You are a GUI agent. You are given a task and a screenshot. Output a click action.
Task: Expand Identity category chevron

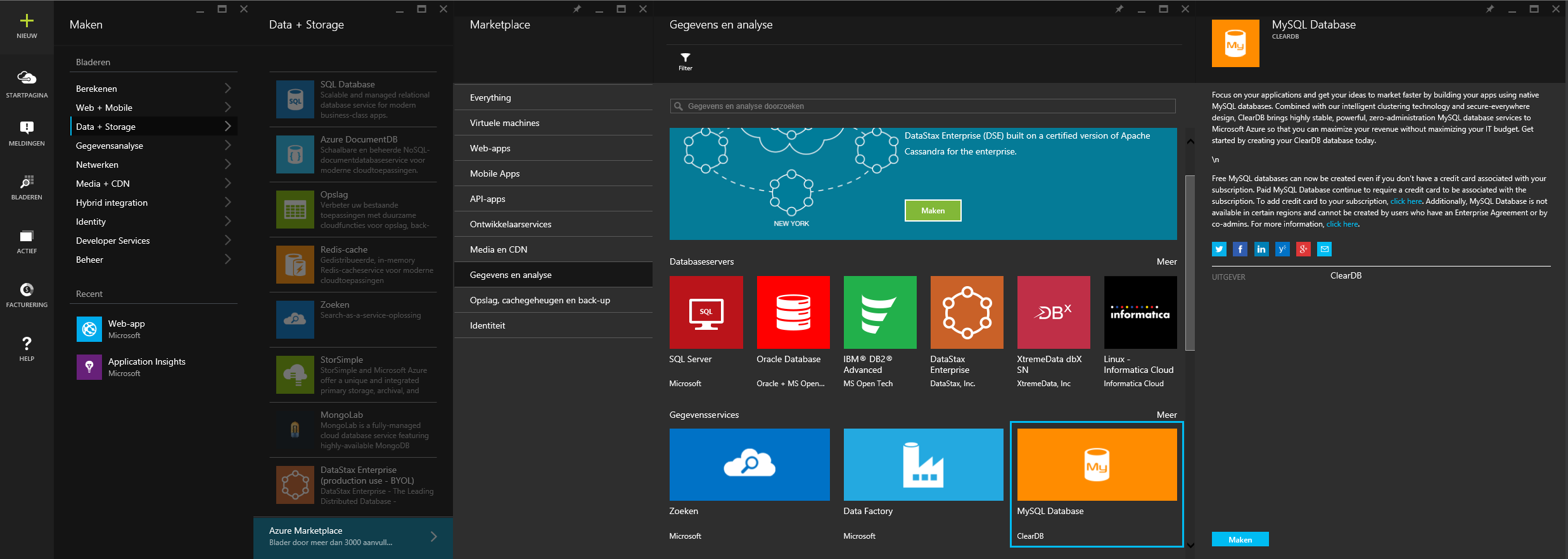tap(228, 222)
